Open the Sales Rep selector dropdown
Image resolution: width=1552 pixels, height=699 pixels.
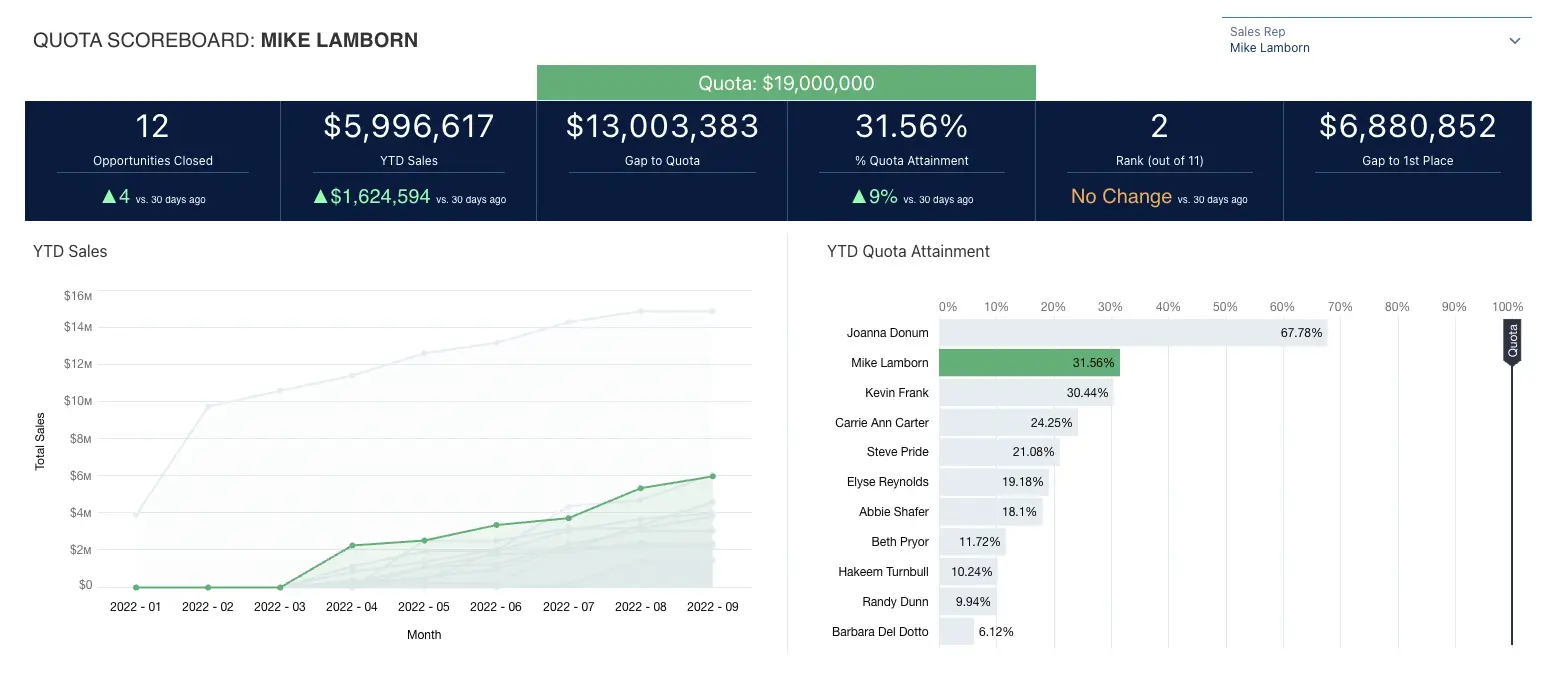point(1376,40)
